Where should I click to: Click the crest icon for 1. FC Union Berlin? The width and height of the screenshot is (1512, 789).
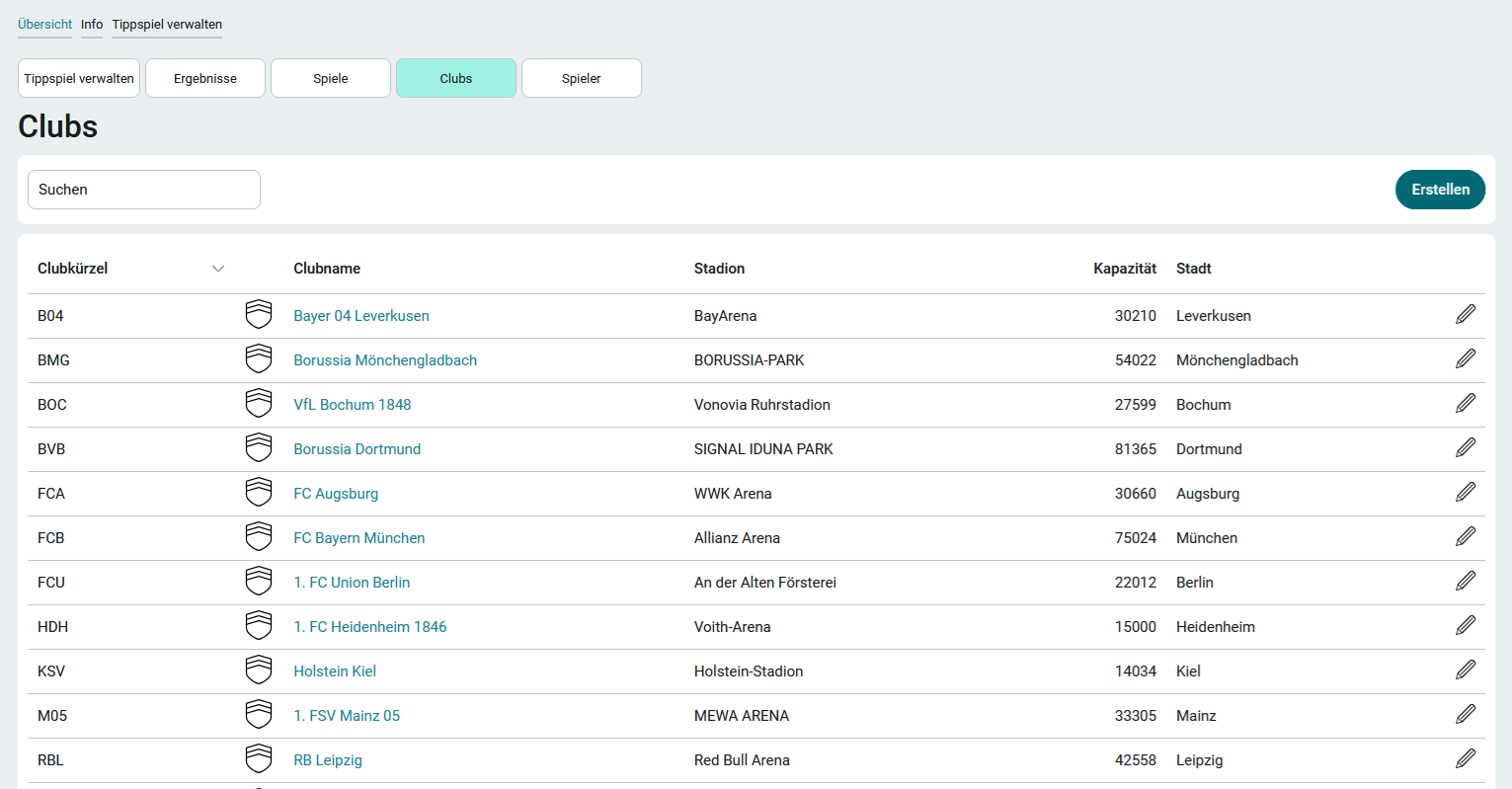click(x=259, y=582)
